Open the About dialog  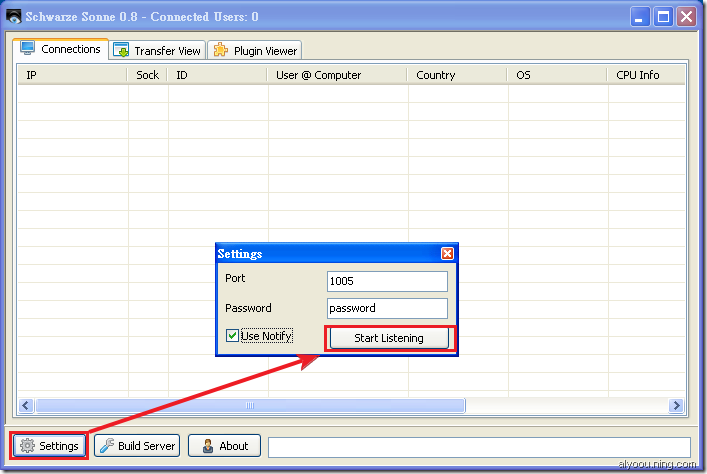pos(225,446)
